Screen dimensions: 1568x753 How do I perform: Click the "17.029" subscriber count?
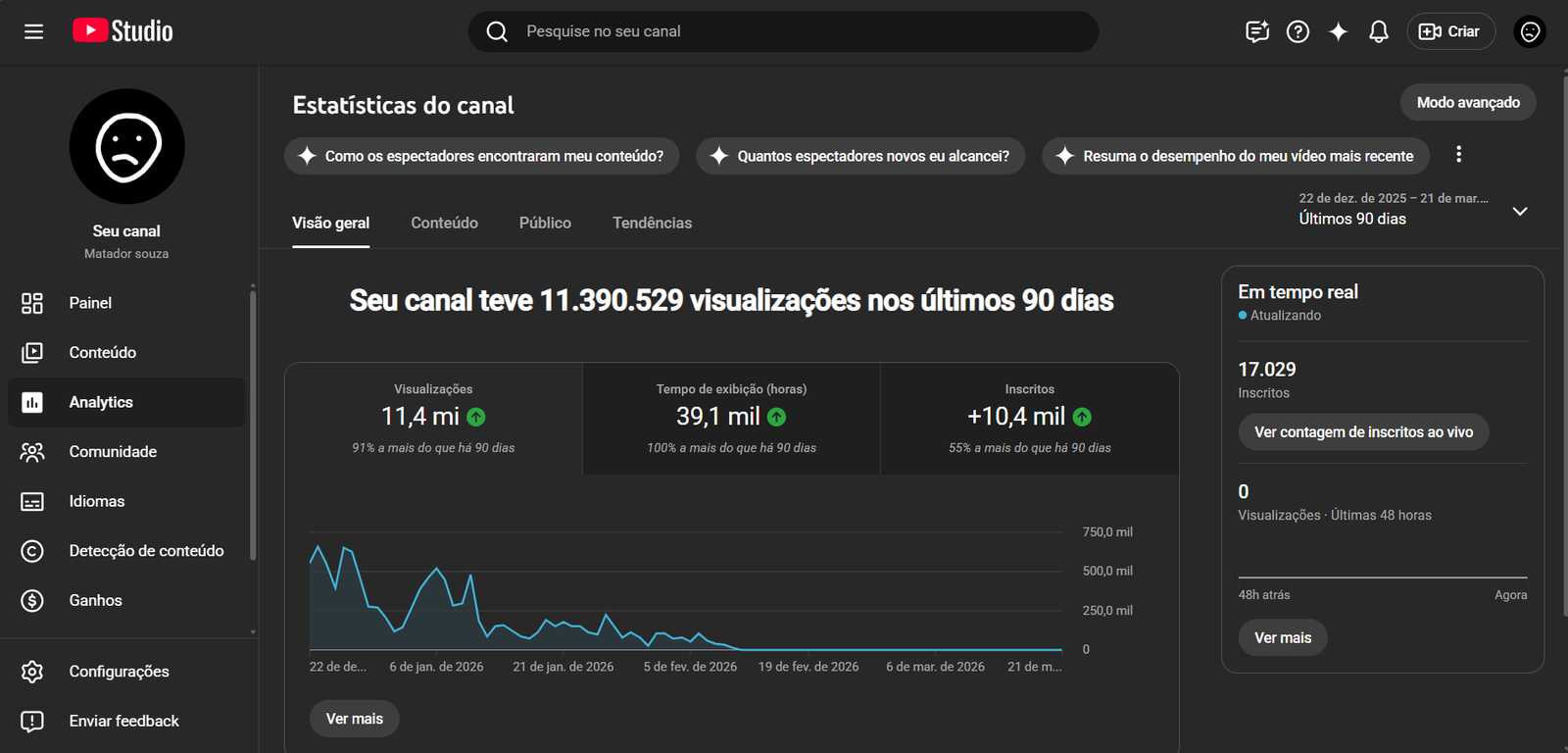[x=1267, y=370]
